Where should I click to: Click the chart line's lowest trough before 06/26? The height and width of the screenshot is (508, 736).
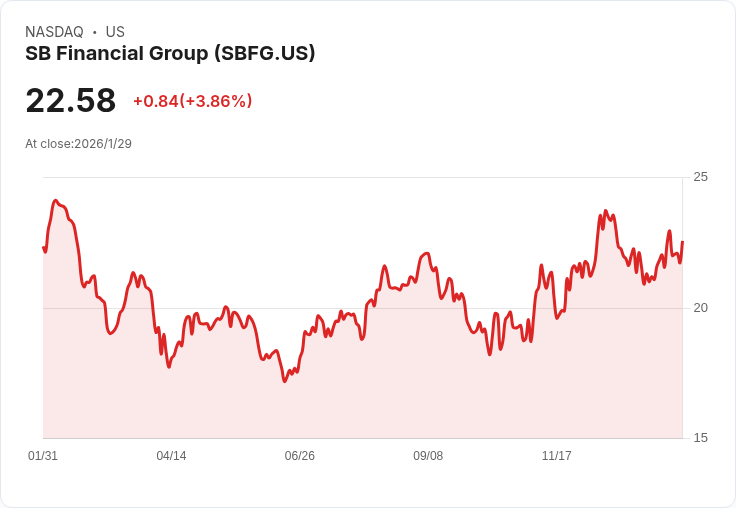tap(285, 381)
